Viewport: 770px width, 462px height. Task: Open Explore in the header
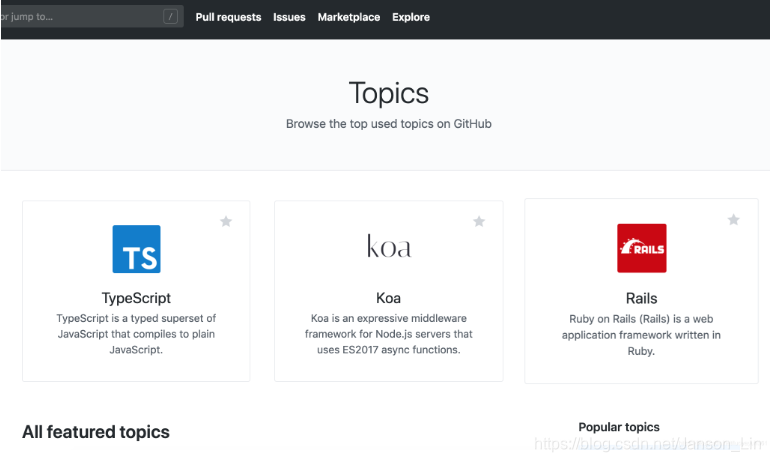(x=411, y=17)
